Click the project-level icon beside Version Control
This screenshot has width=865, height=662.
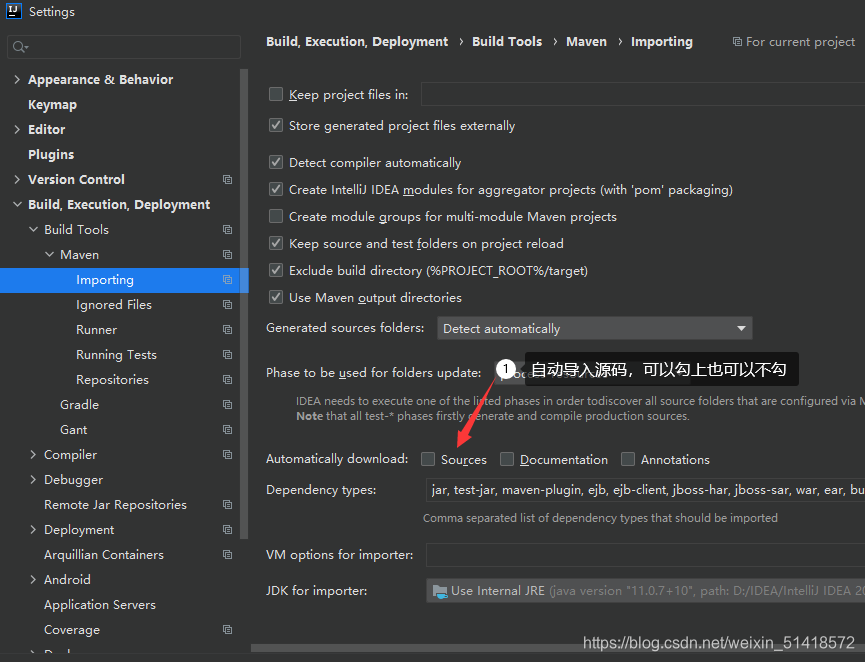(x=227, y=179)
